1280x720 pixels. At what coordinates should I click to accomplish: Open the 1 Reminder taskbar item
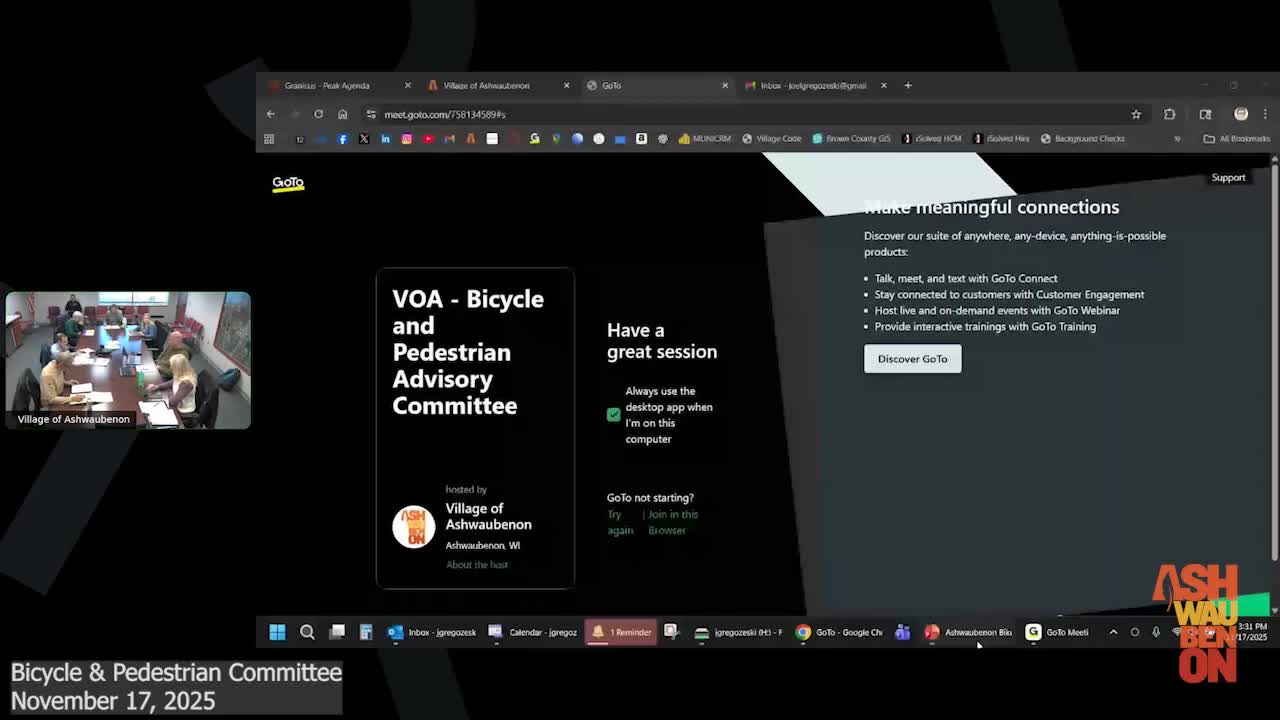point(621,632)
